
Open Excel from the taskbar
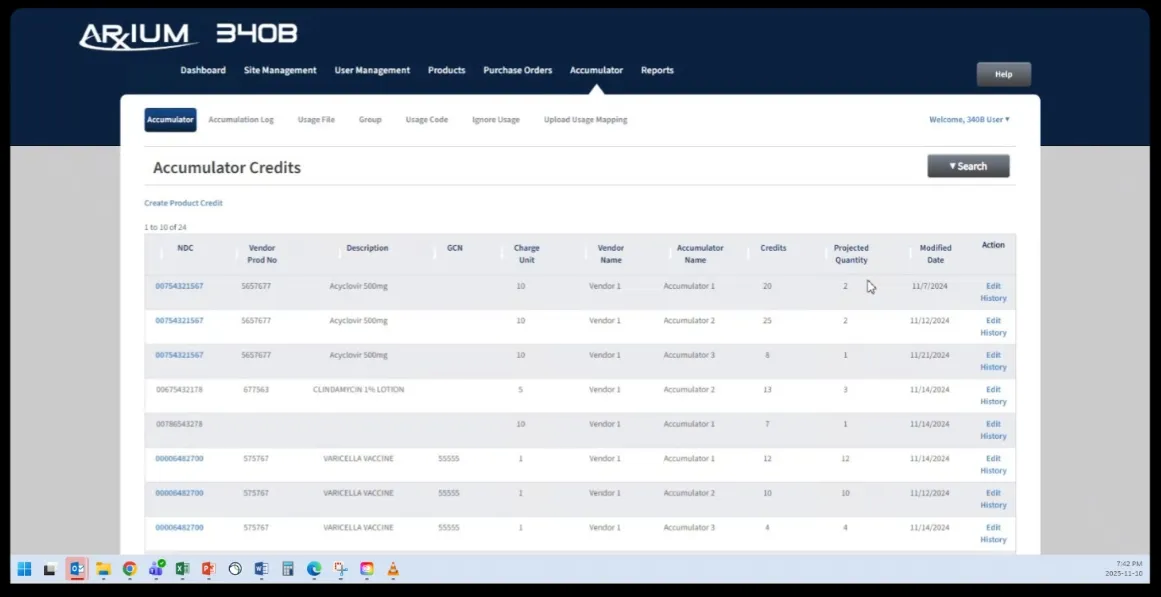(183, 569)
